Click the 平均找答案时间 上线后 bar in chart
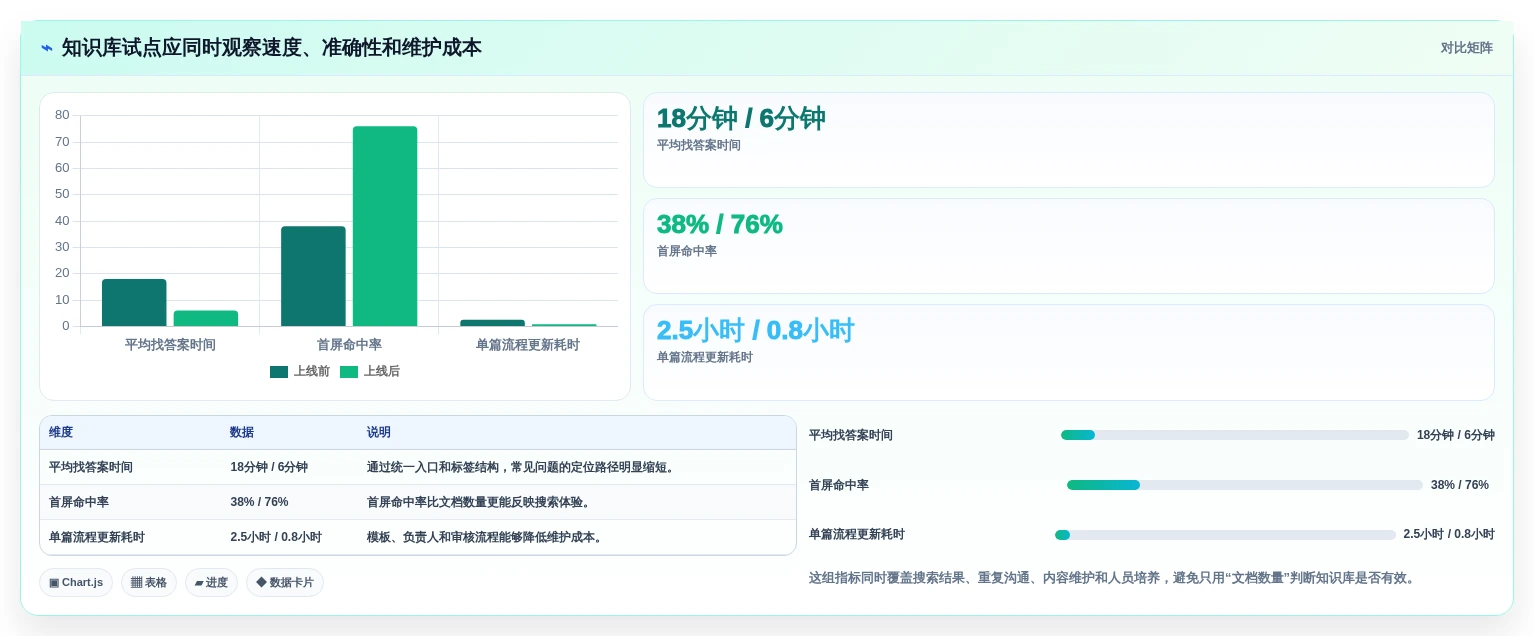 [x=206, y=318]
